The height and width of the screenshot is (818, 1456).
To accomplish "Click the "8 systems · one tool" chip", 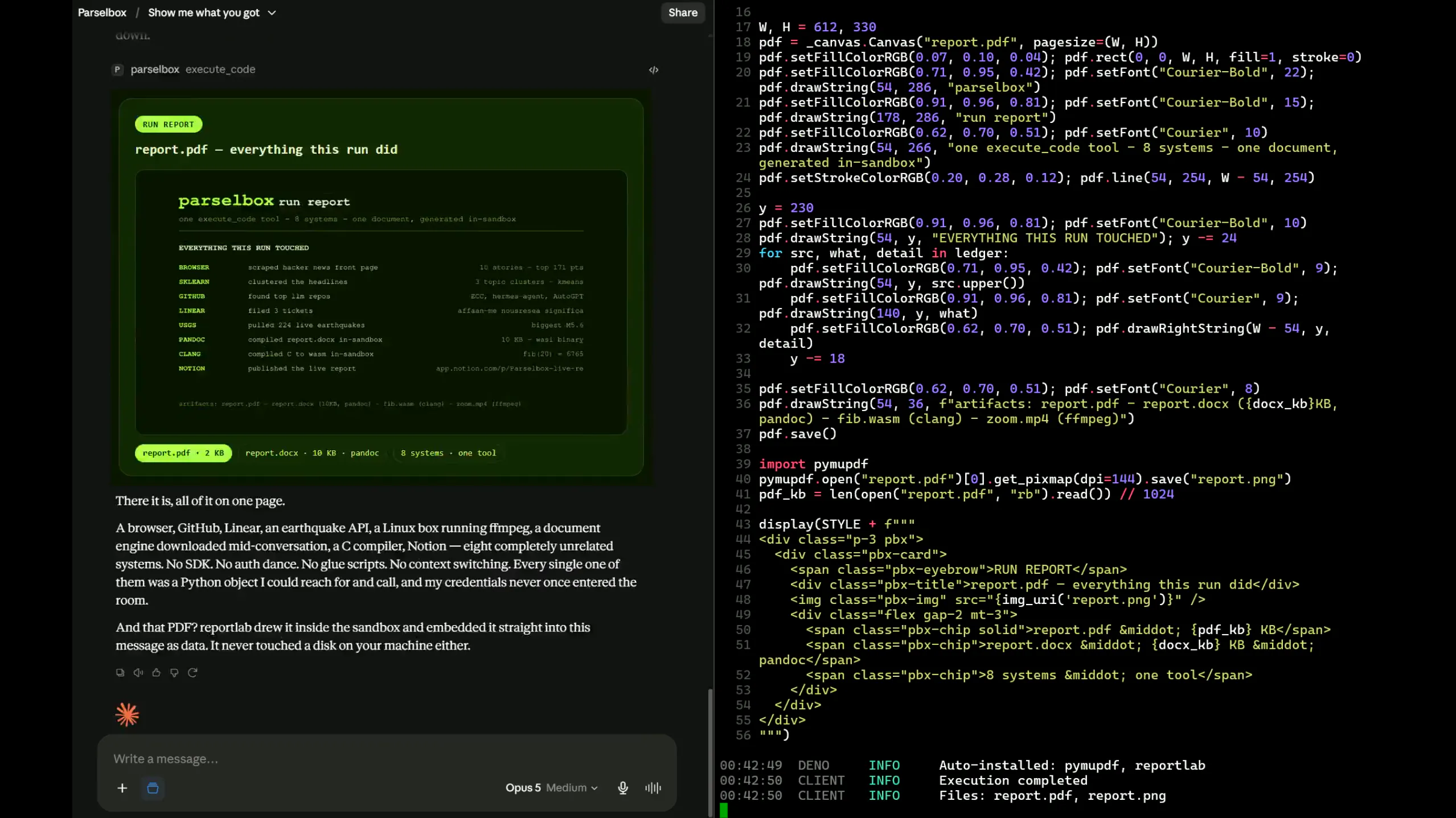I will coord(448,453).
